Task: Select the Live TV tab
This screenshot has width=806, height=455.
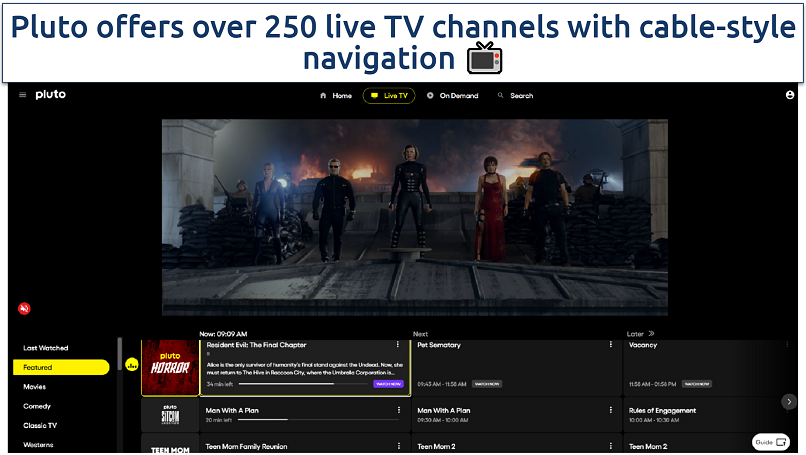Action: 389,96
